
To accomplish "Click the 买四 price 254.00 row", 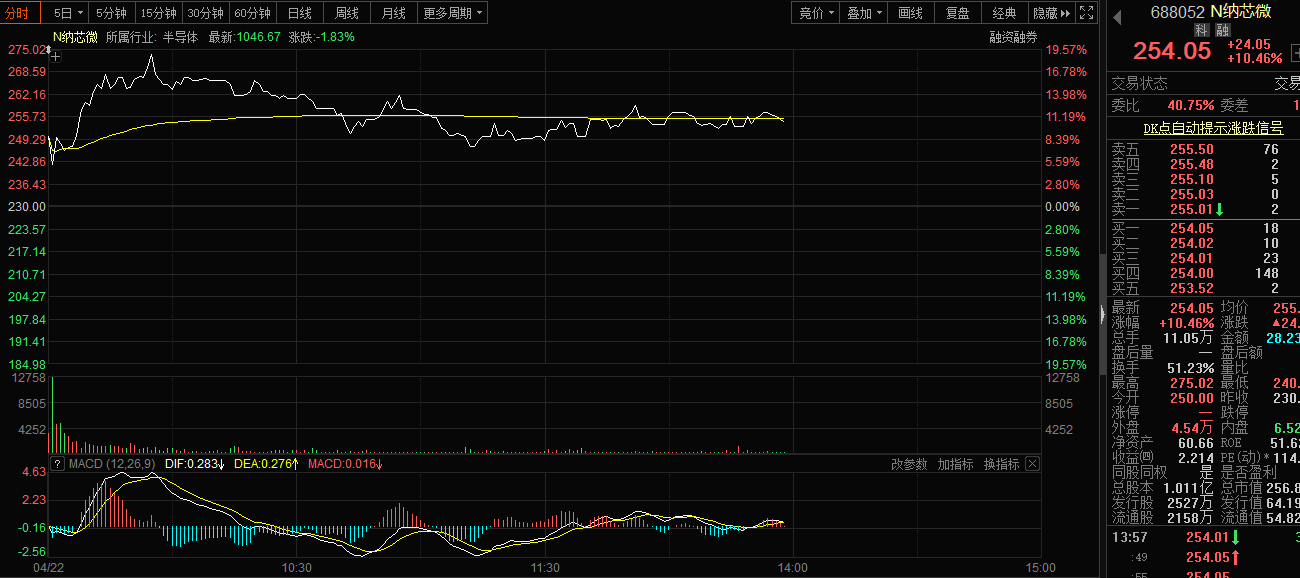I will (x=1203, y=273).
